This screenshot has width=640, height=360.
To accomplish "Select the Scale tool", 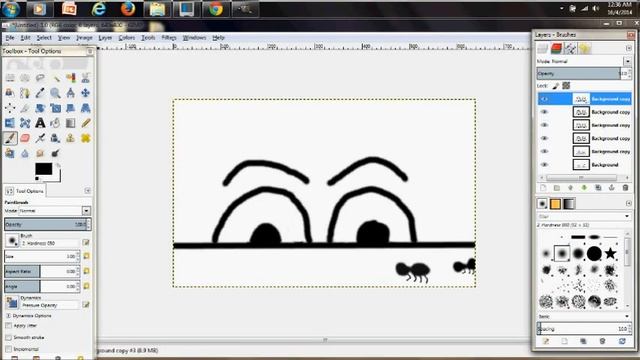I will point(56,108).
